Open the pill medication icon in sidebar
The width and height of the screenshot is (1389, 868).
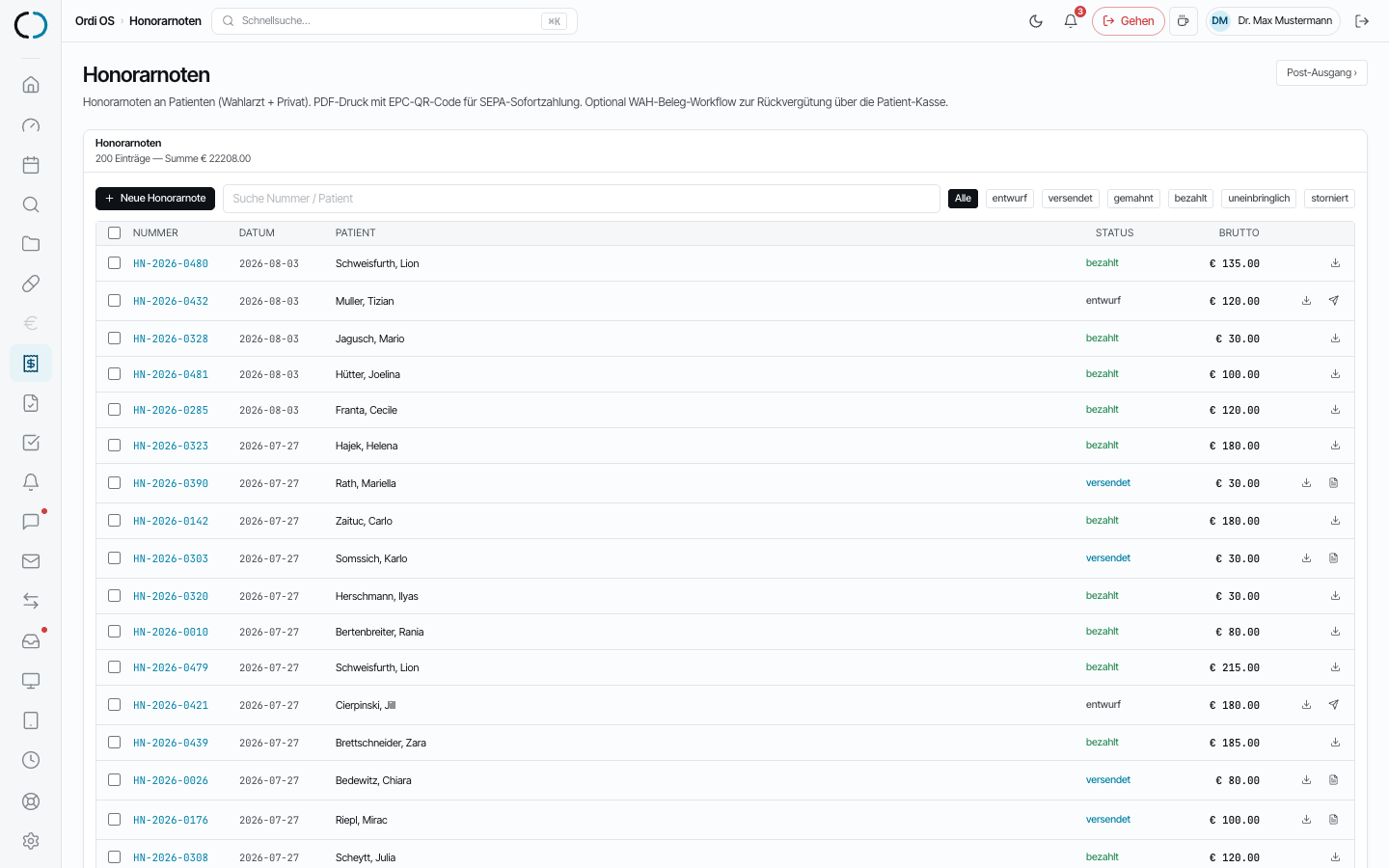(31, 284)
